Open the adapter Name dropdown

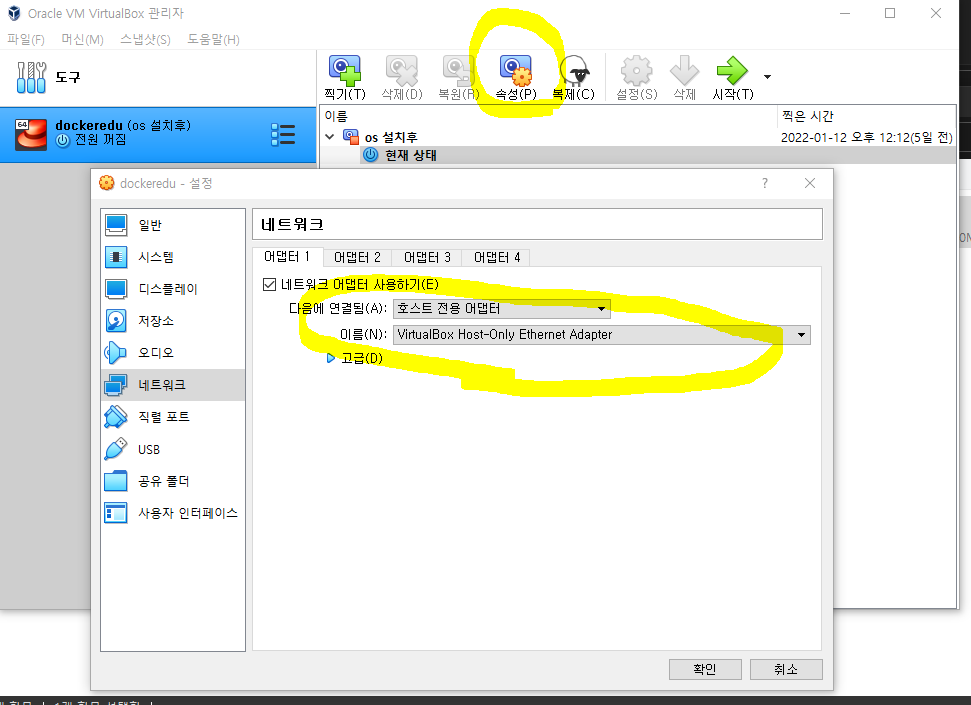tap(601, 335)
